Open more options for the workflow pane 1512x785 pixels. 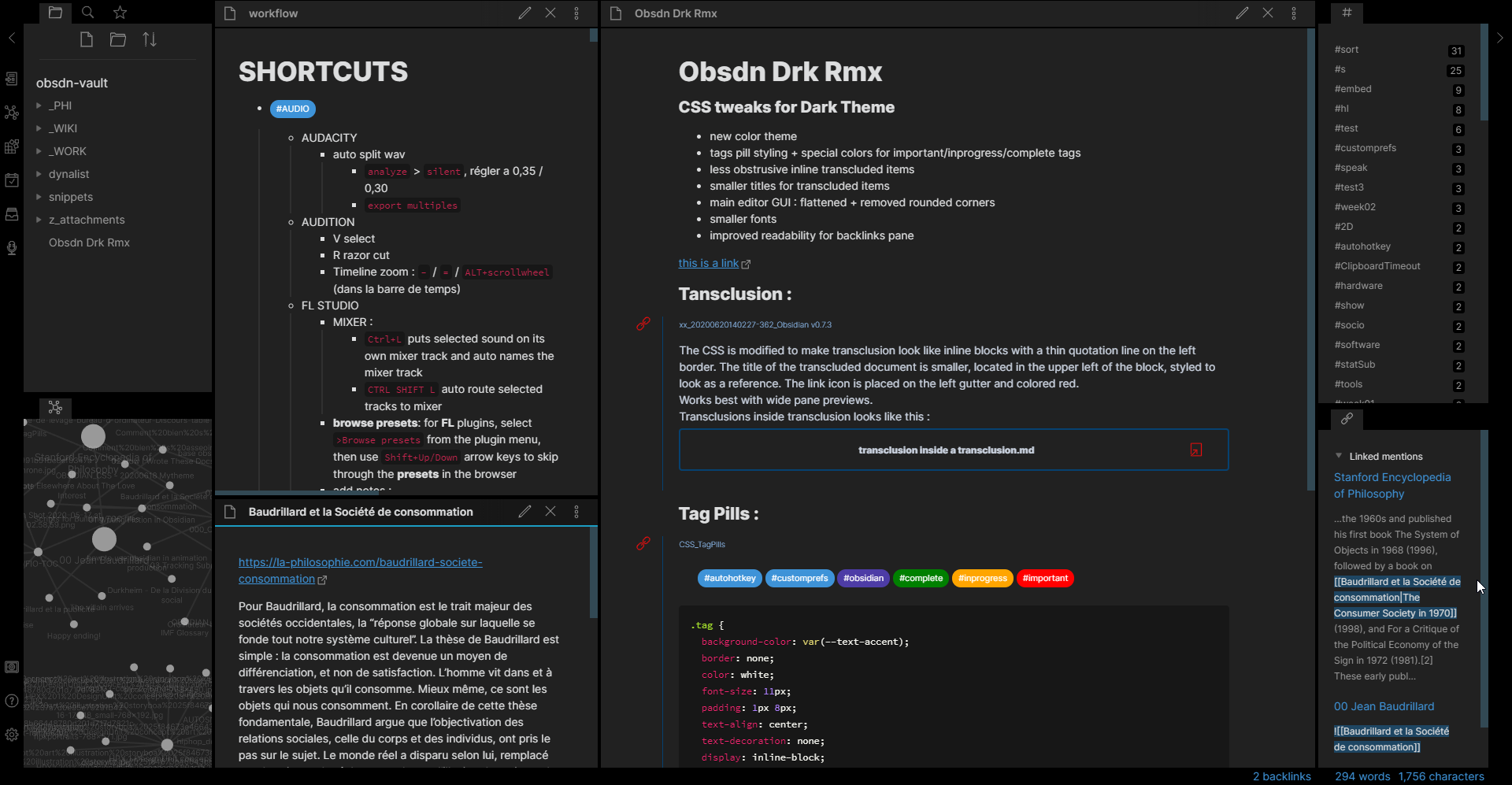576,13
